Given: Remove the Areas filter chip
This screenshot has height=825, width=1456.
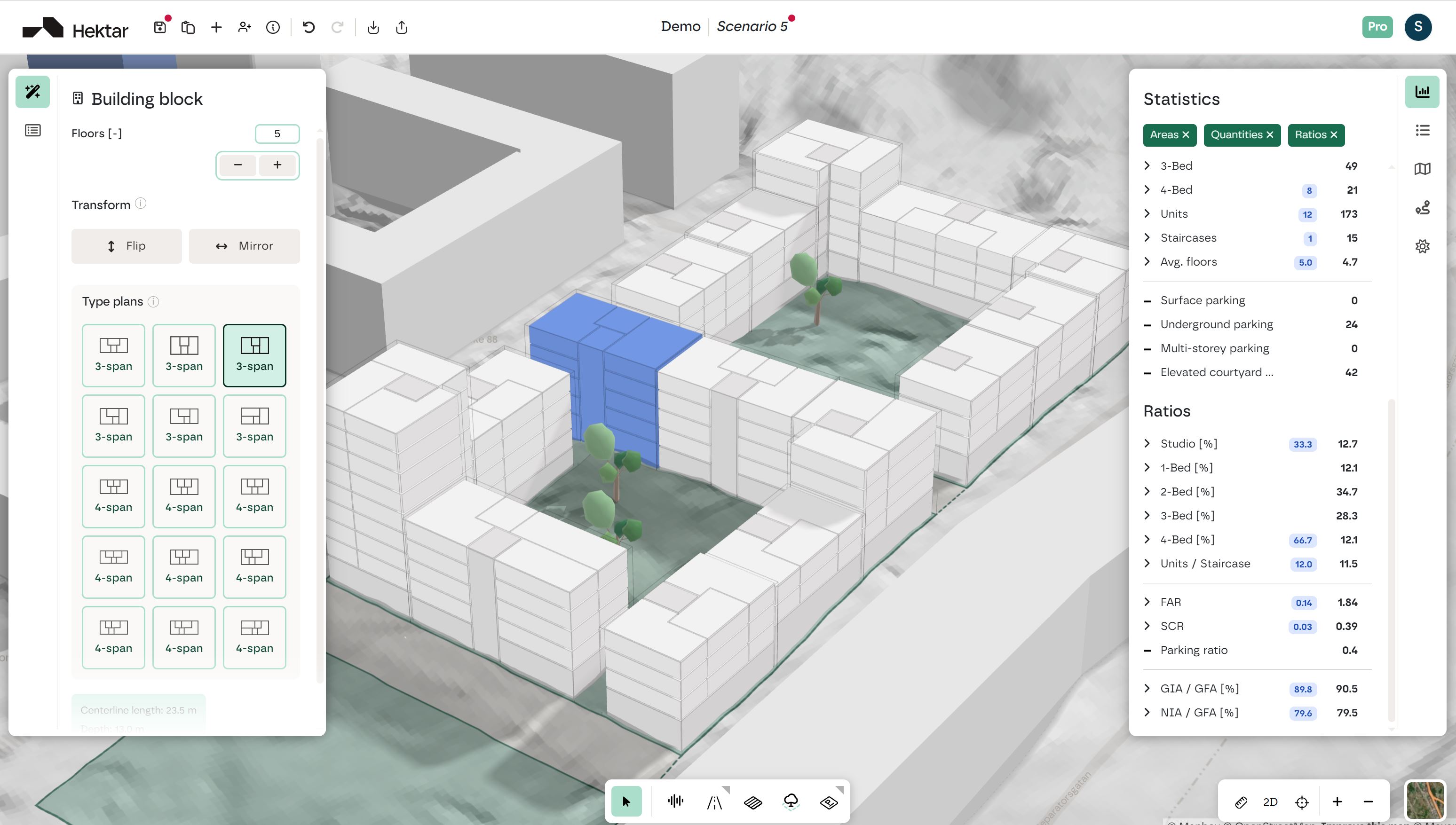Looking at the screenshot, I should (1186, 135).
